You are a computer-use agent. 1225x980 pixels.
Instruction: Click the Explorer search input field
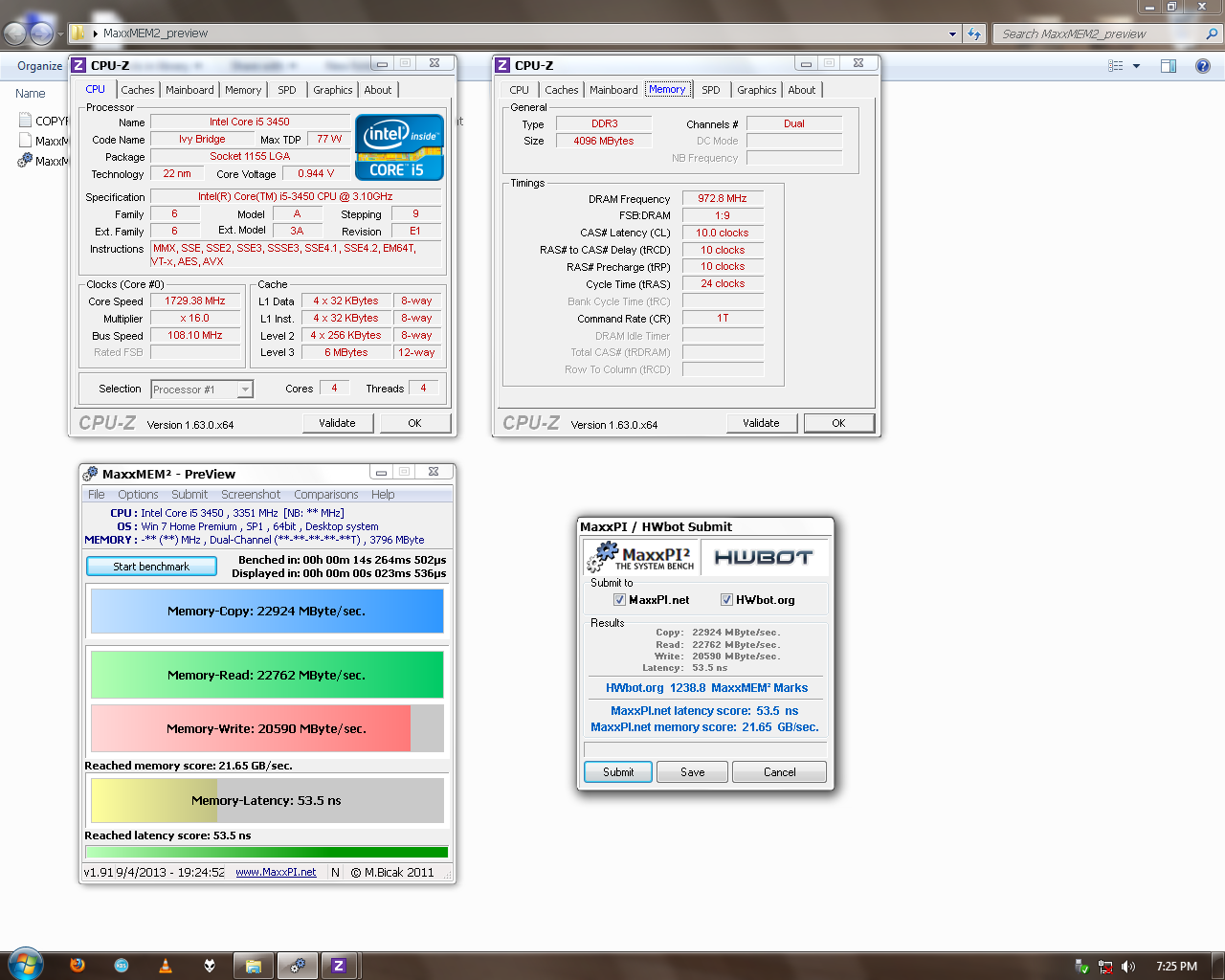[1099, 33]
